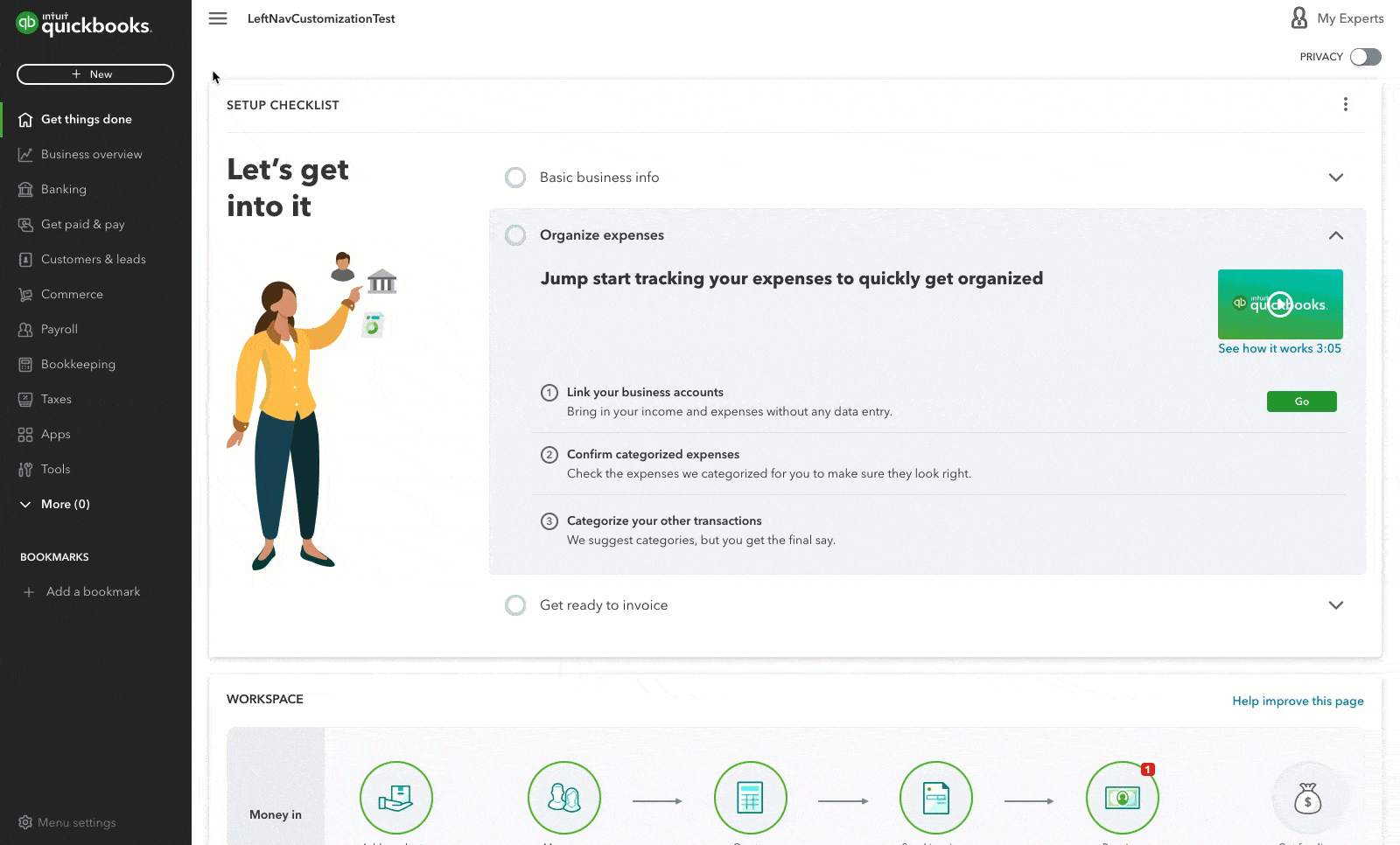The height and width of the screenshot is (845, 1400).
Task: Click the Commerce icon in sidebar
Action: [25, 295]
